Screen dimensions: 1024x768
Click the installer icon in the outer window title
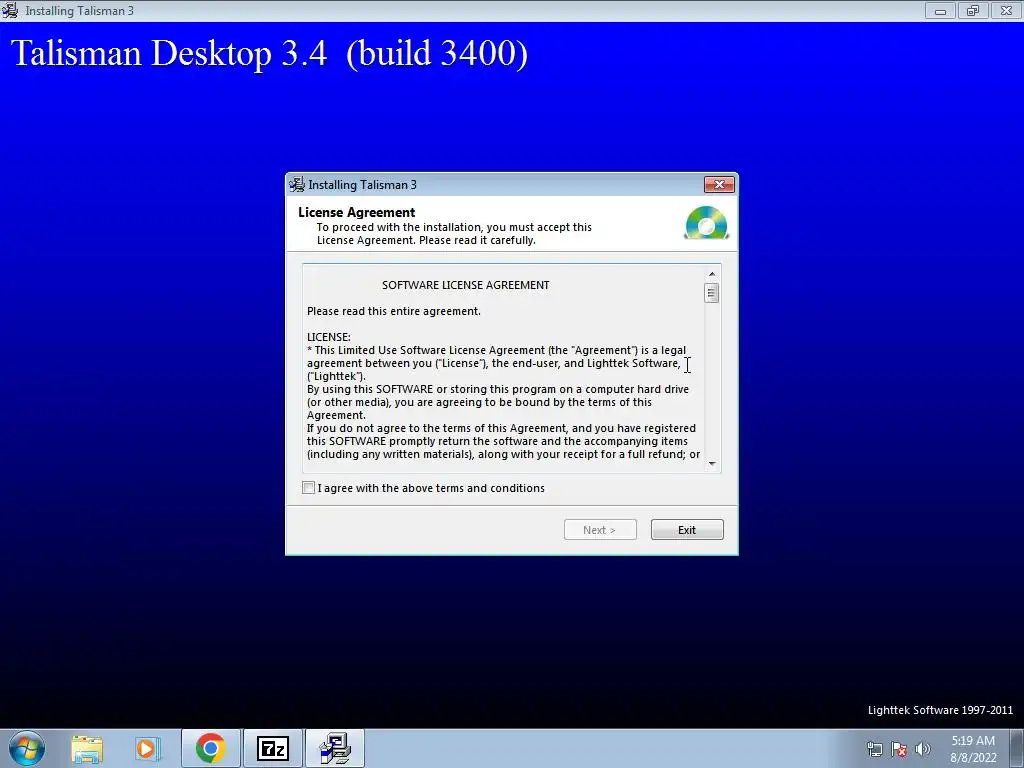point(9,10)
